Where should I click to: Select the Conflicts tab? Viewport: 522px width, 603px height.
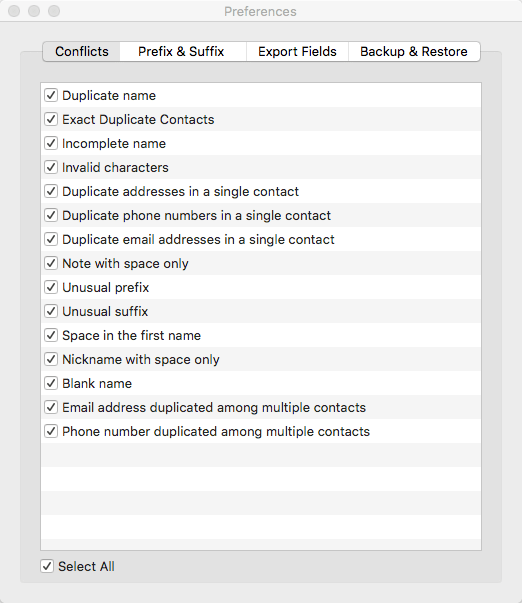click(x=82, y=52)
